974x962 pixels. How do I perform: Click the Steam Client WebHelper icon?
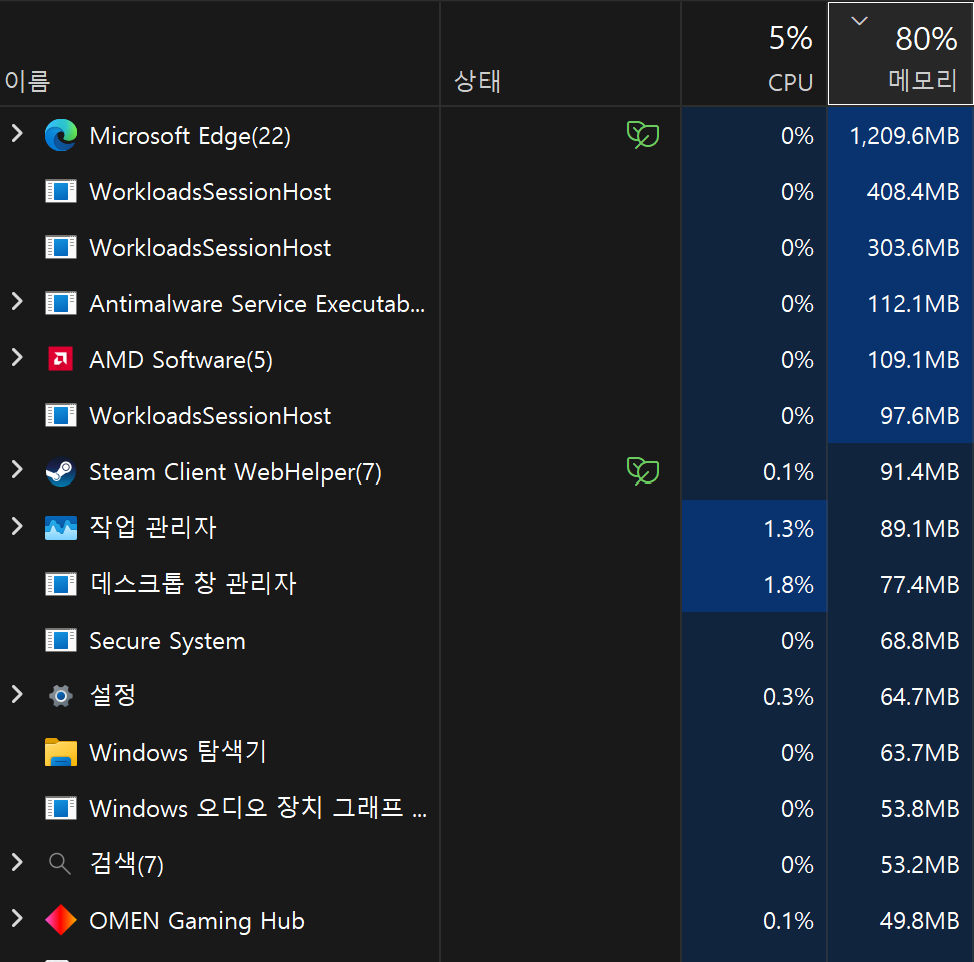[61, 472]
